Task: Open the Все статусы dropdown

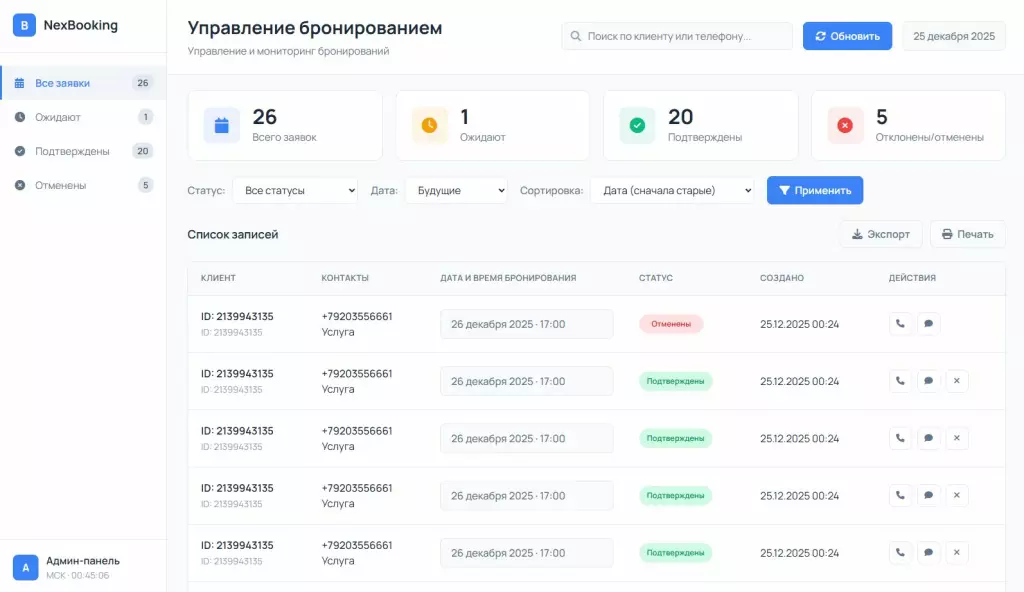Action: 295,190
